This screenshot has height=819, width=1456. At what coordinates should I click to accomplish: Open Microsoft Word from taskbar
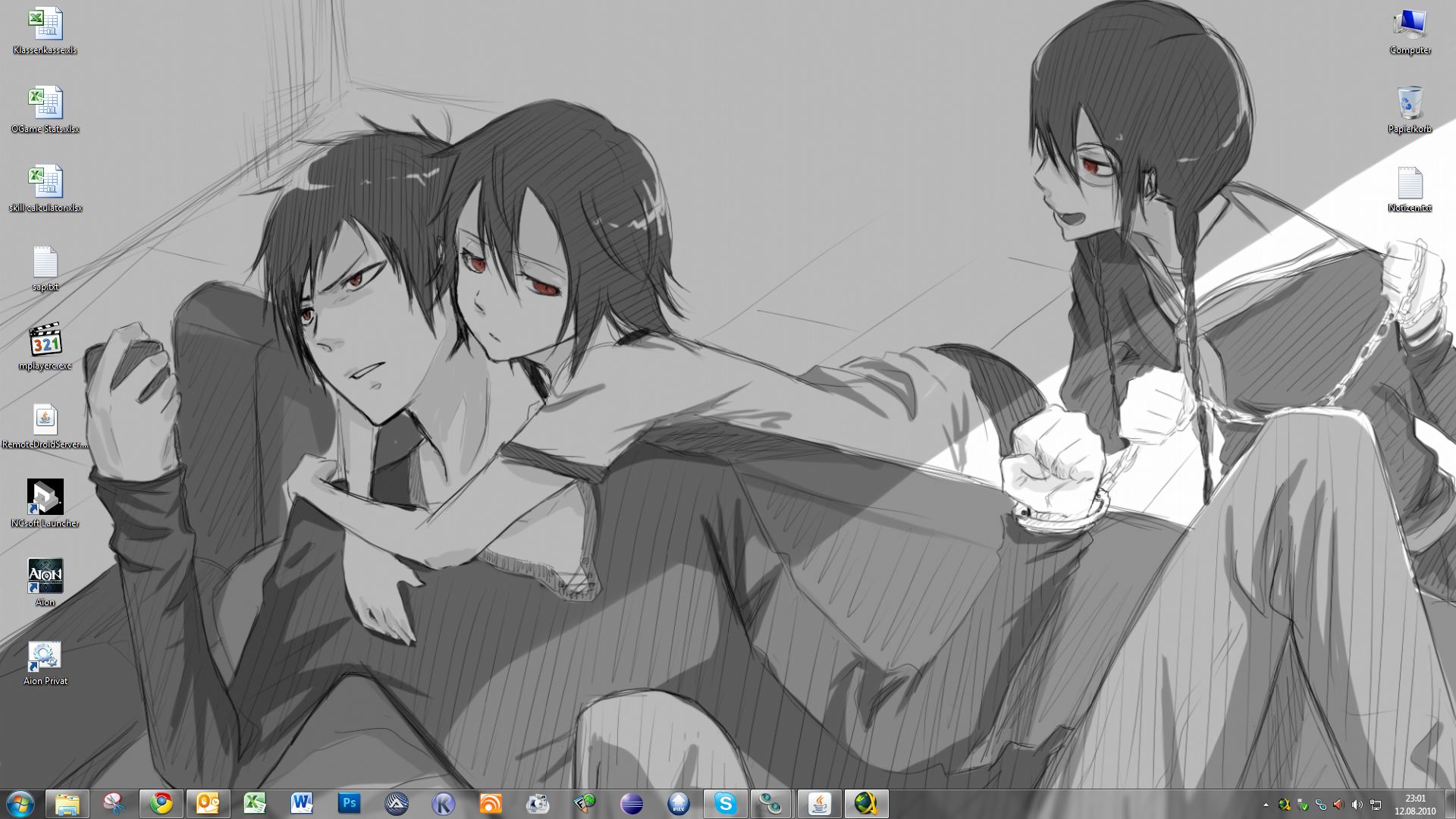pyautogui.click(x=302, y=803)
